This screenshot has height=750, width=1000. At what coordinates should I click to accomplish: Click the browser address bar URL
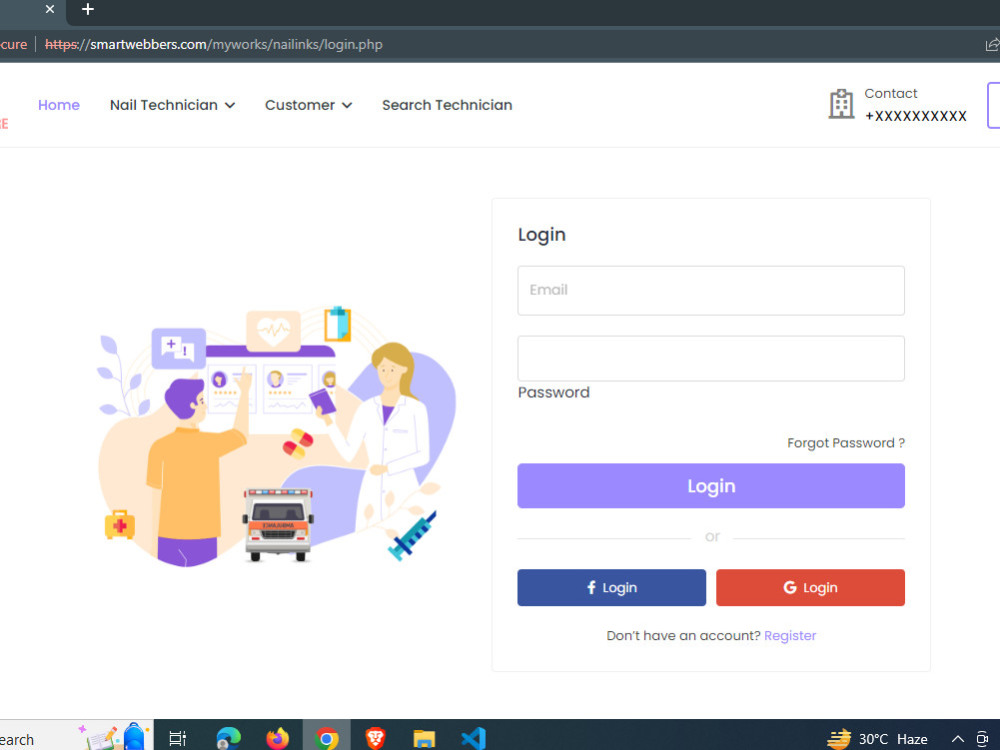tap(214, 45)
